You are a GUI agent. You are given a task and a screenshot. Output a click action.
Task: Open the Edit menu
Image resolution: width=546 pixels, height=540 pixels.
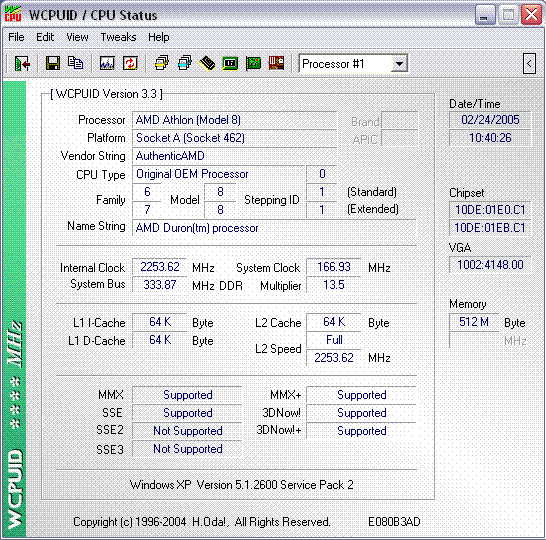point(45,37)
